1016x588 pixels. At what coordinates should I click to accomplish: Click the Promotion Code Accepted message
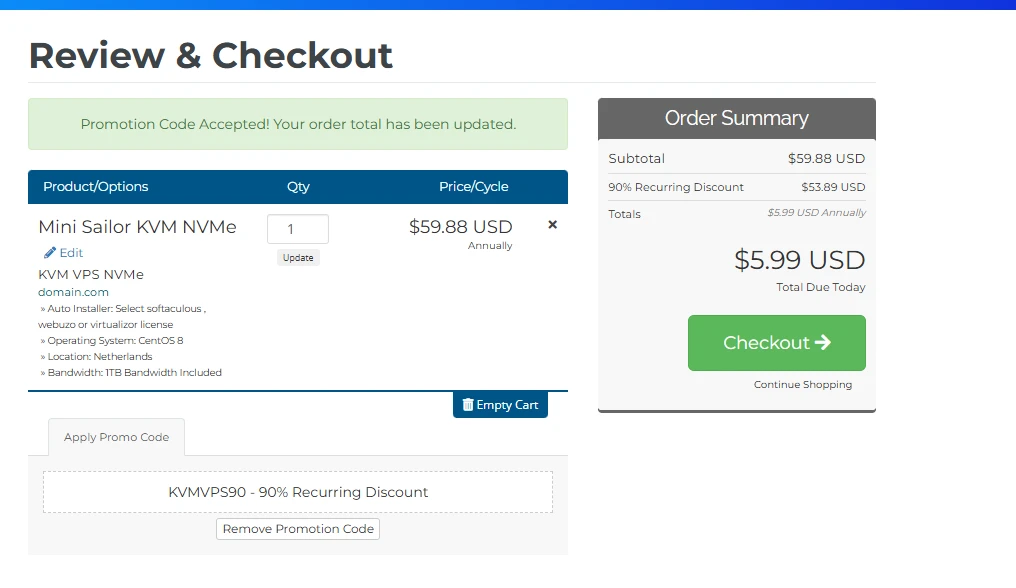[298, 125]
